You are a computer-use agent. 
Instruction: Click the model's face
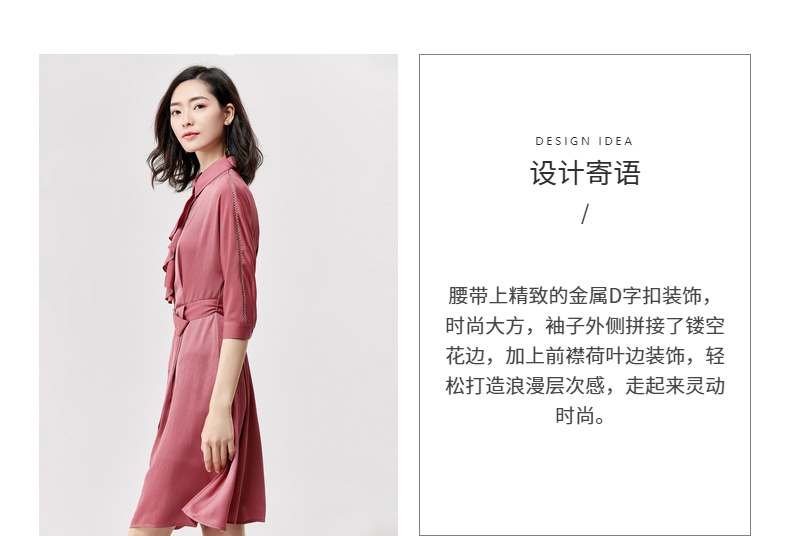pos(189,121)
